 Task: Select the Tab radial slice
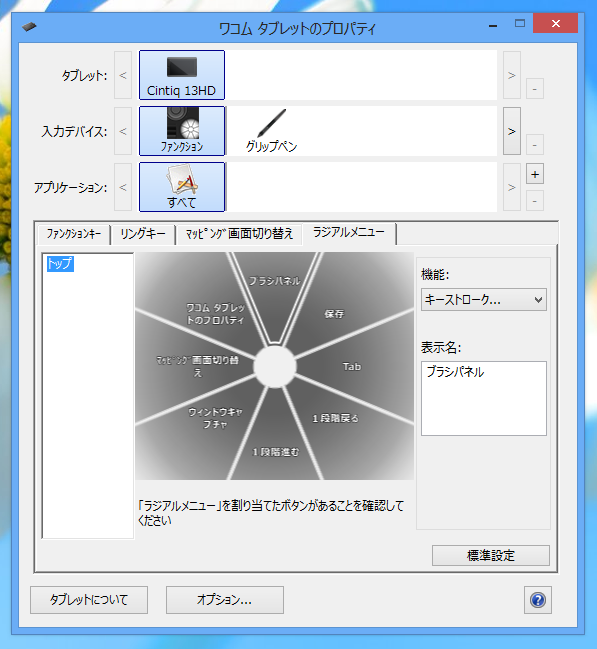click(351, 367)
